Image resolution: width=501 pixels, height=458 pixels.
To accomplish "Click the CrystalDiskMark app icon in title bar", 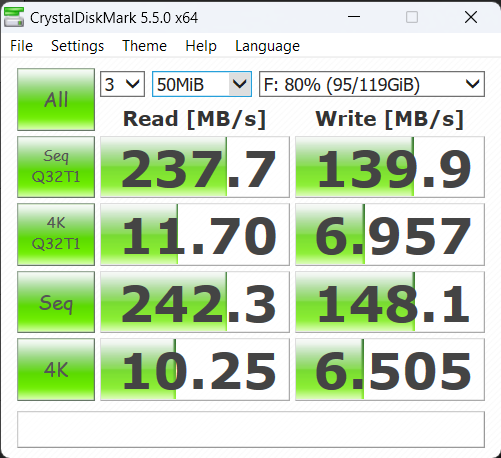I will [14, 17].
